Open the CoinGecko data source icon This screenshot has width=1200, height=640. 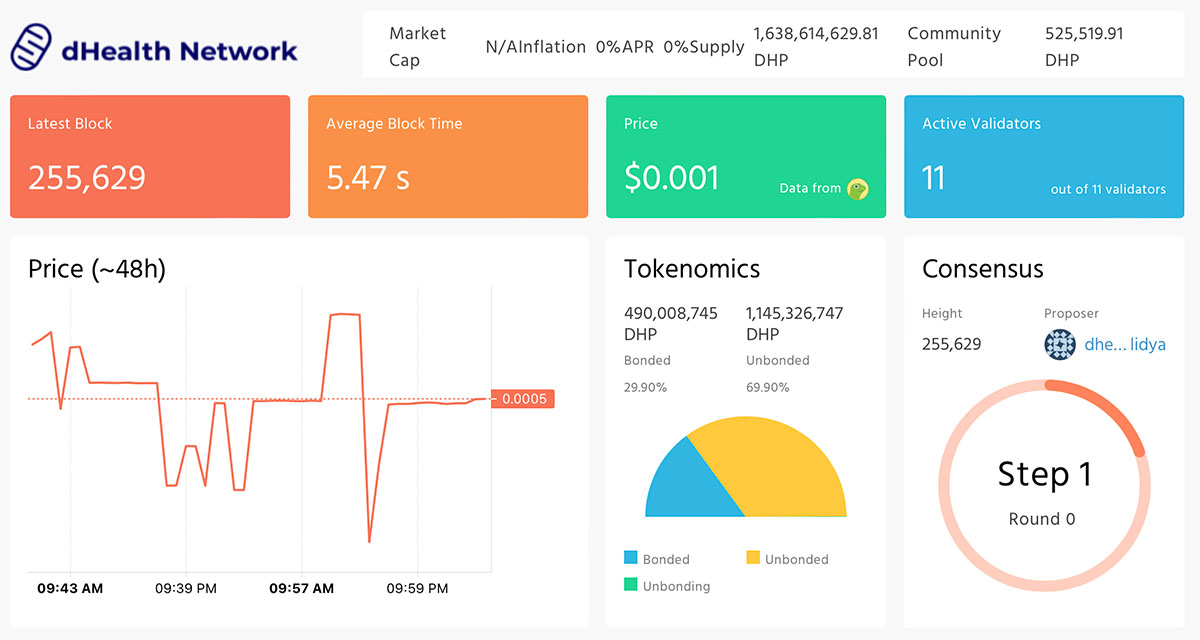click(x=857, y=189)
